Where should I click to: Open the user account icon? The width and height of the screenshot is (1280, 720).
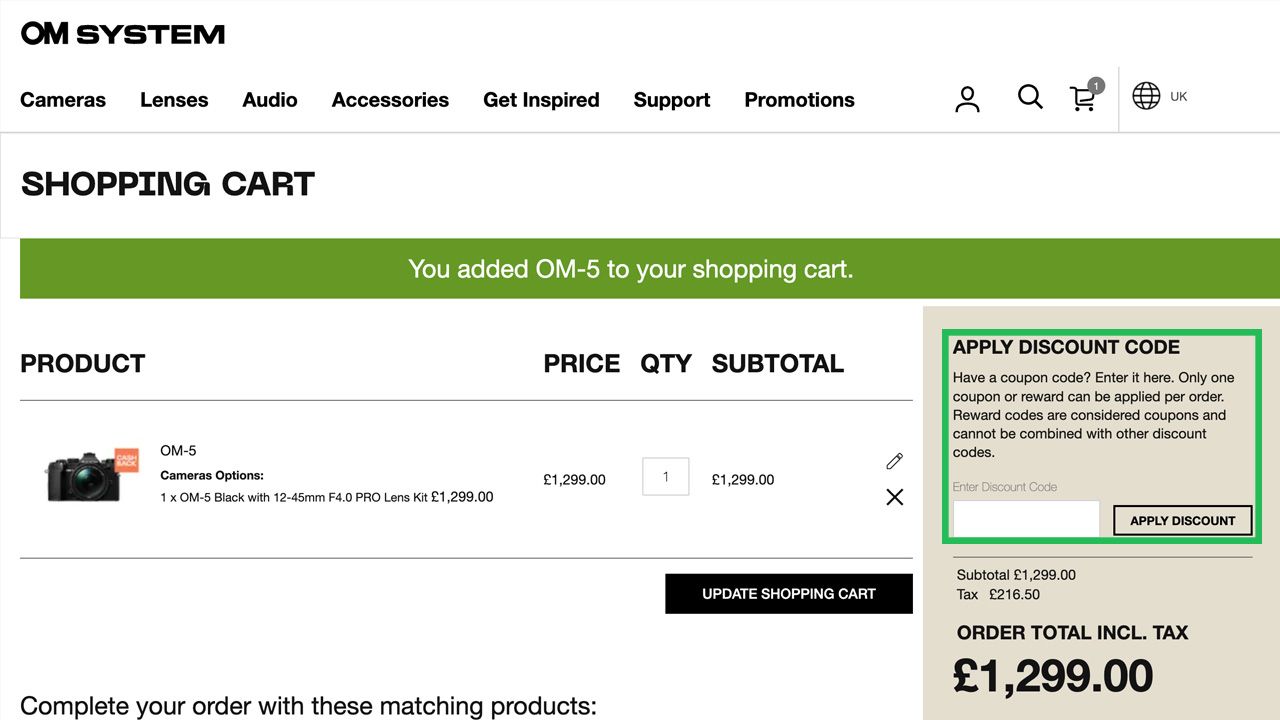pos(967,99)
